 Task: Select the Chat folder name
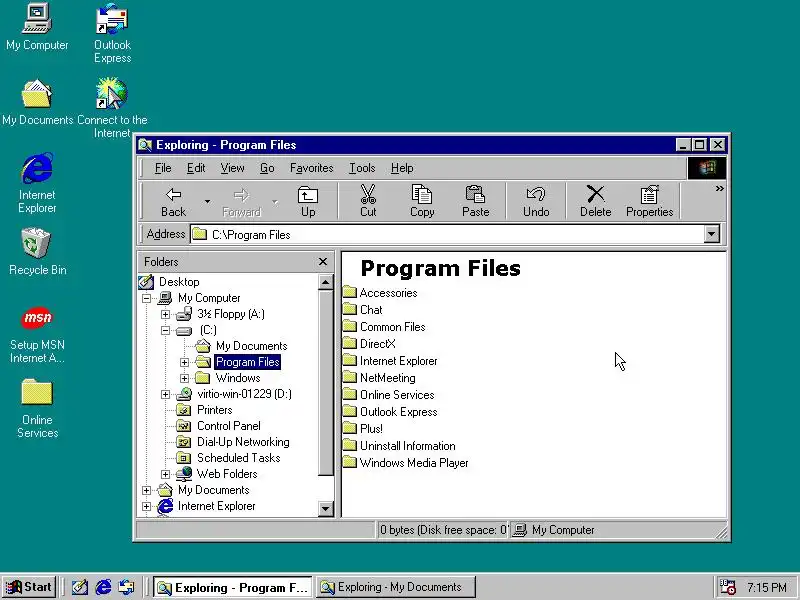tap(371, 310)
